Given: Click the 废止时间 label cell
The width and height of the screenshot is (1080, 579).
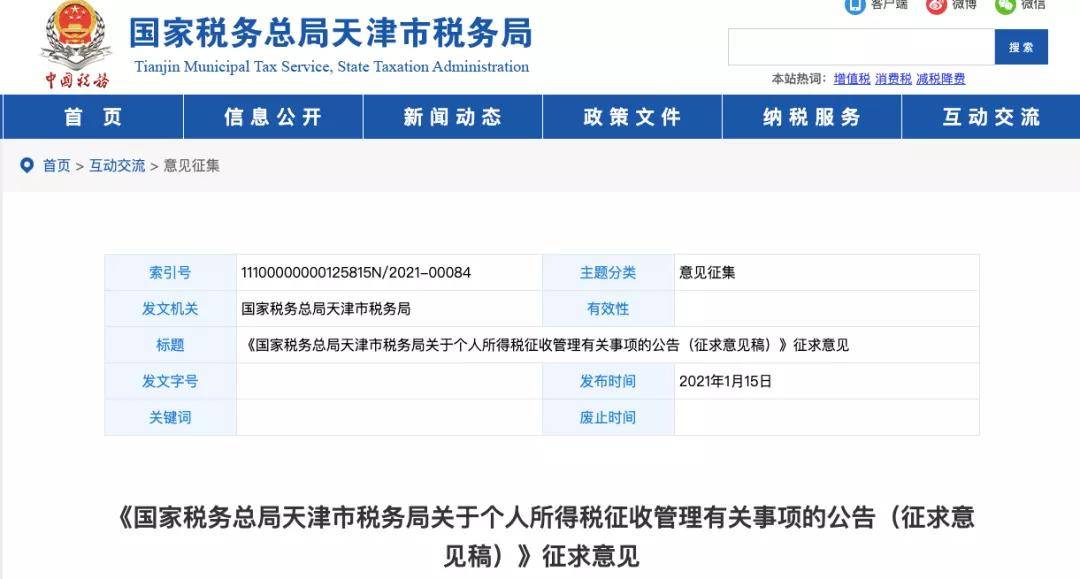Looking at the screenshot, I should pos(608,417).
